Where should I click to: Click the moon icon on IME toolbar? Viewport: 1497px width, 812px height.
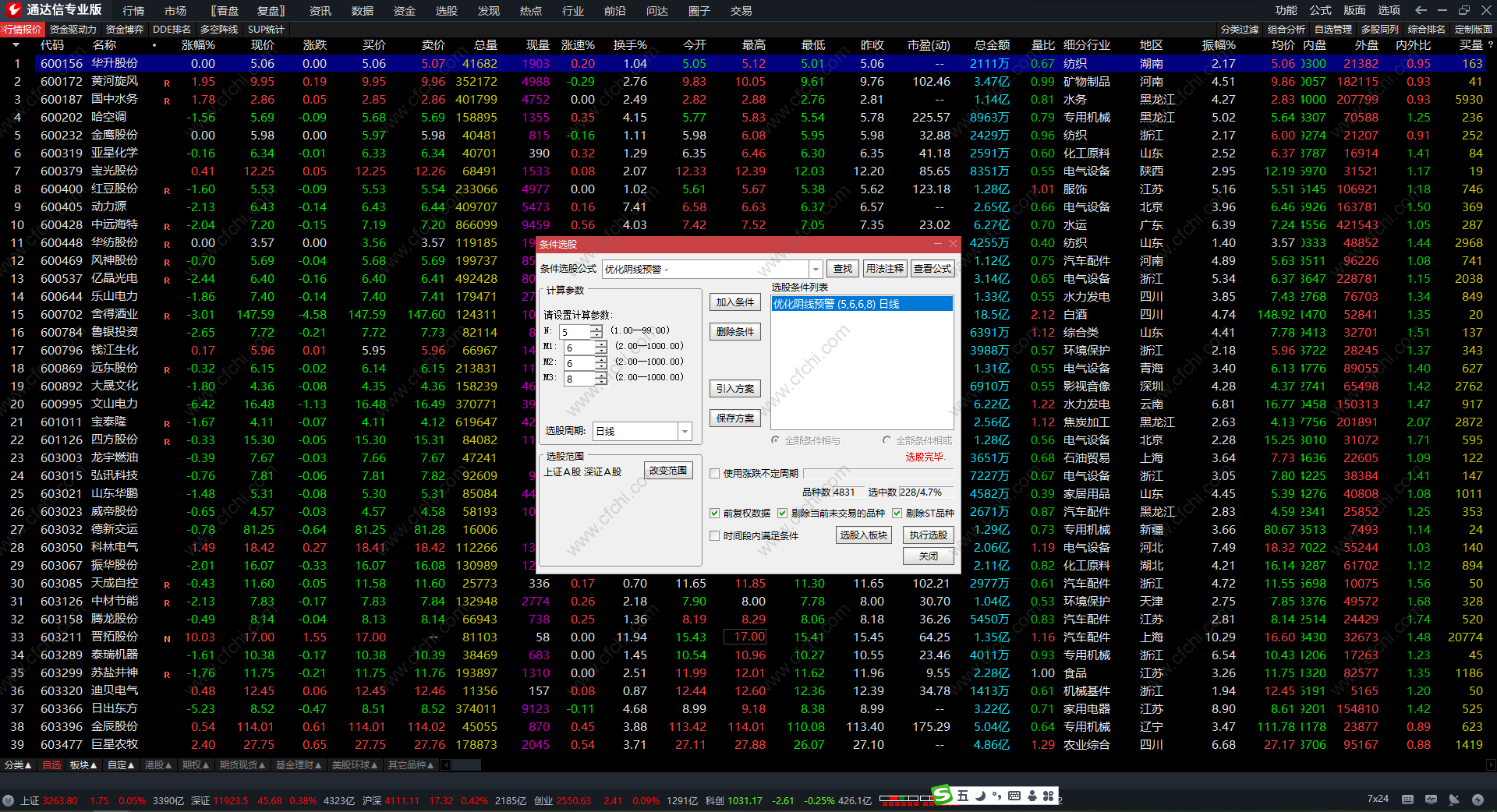981,796
